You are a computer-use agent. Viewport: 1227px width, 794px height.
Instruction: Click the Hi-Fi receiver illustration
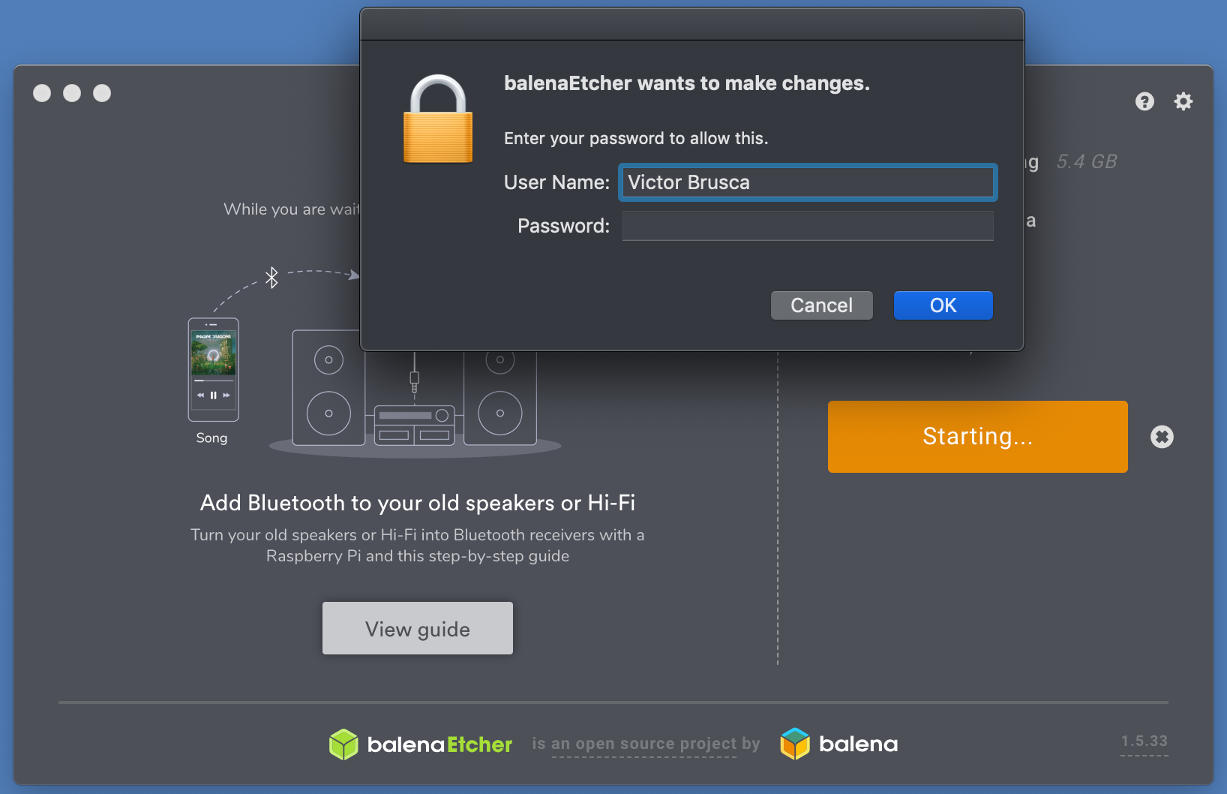(414, 424)
